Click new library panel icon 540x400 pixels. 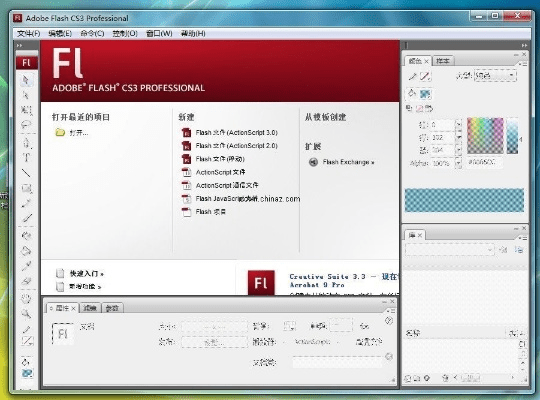coord(519,249)
